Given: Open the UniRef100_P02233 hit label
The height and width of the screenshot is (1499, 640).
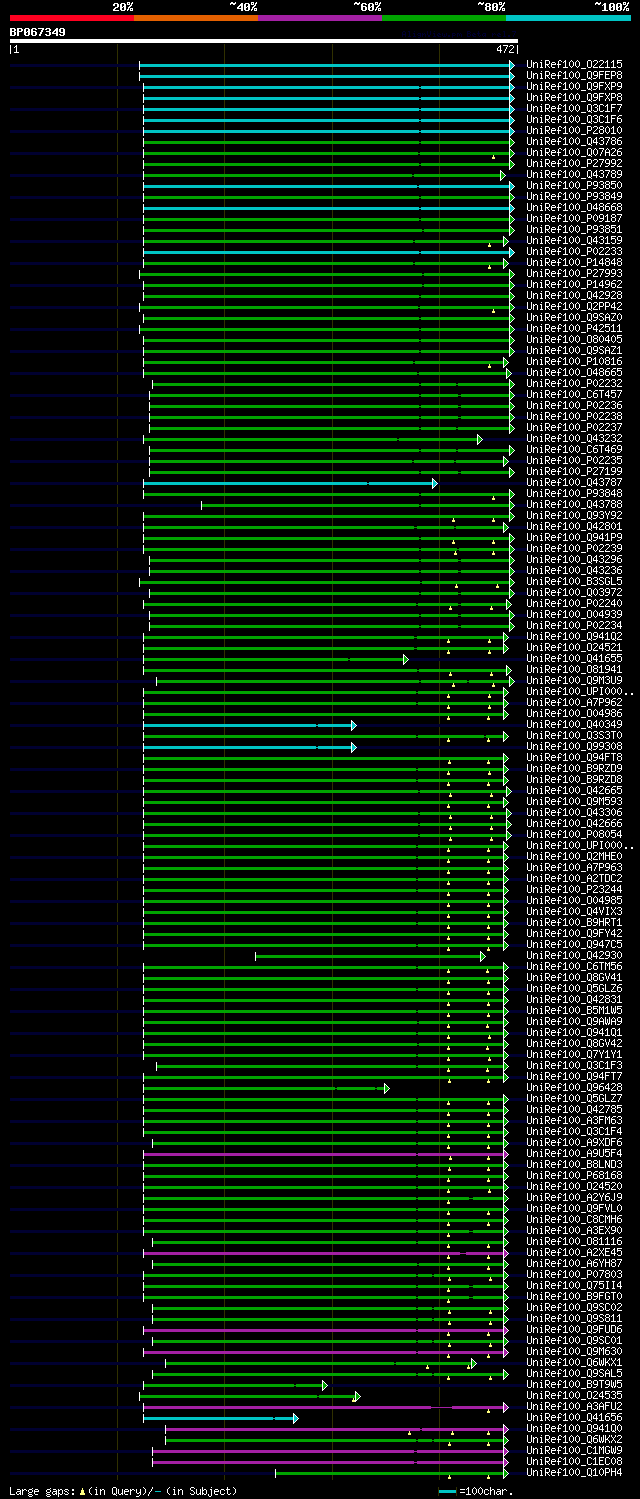Looking at the screenshot, I should [x=574, y=251].
